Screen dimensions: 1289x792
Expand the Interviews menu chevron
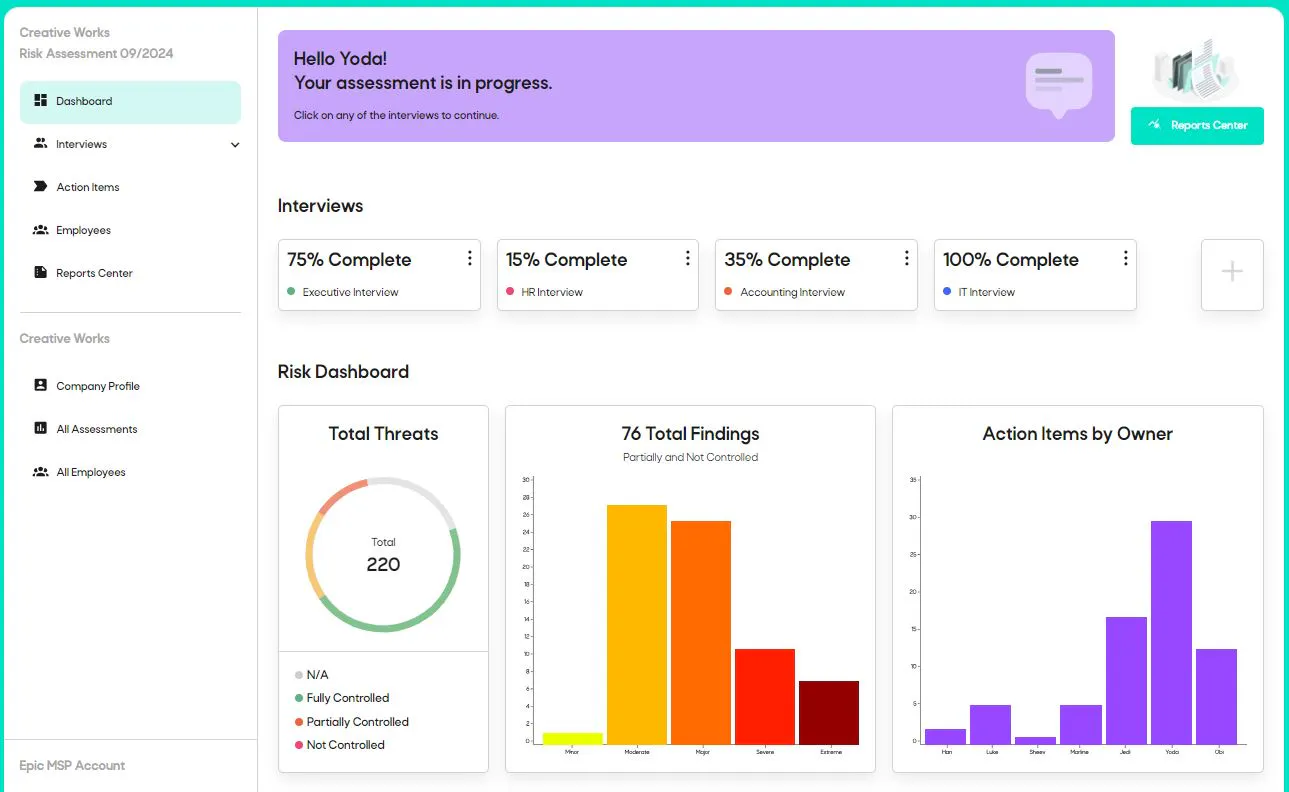click(235, 145)
